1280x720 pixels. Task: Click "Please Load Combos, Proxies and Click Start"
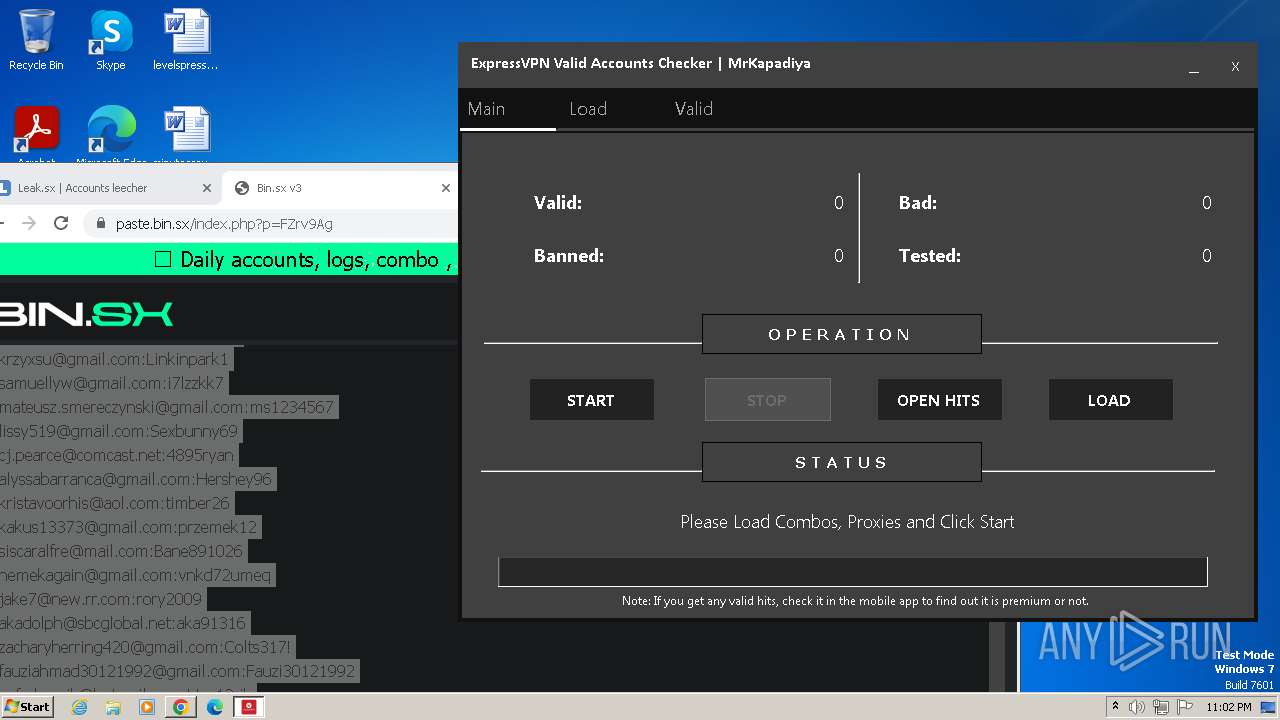[x=847, y=522]
